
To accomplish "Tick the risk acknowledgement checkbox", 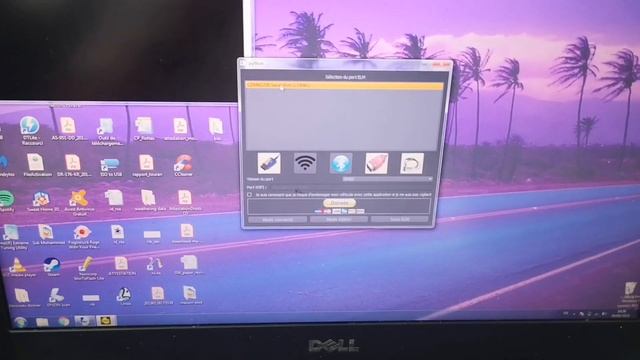I will 249,195.
